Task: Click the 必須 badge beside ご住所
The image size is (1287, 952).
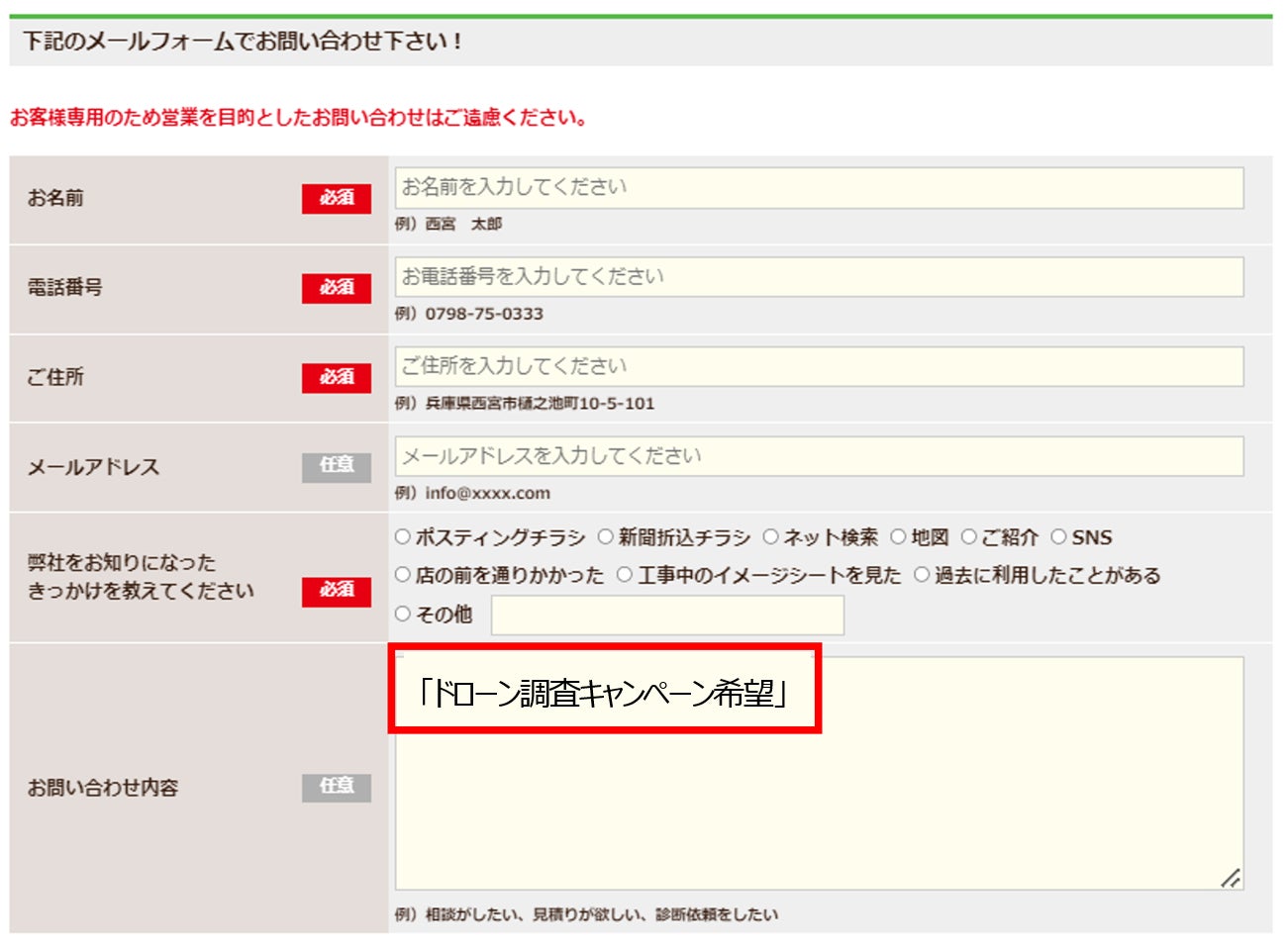Action: 337,378
